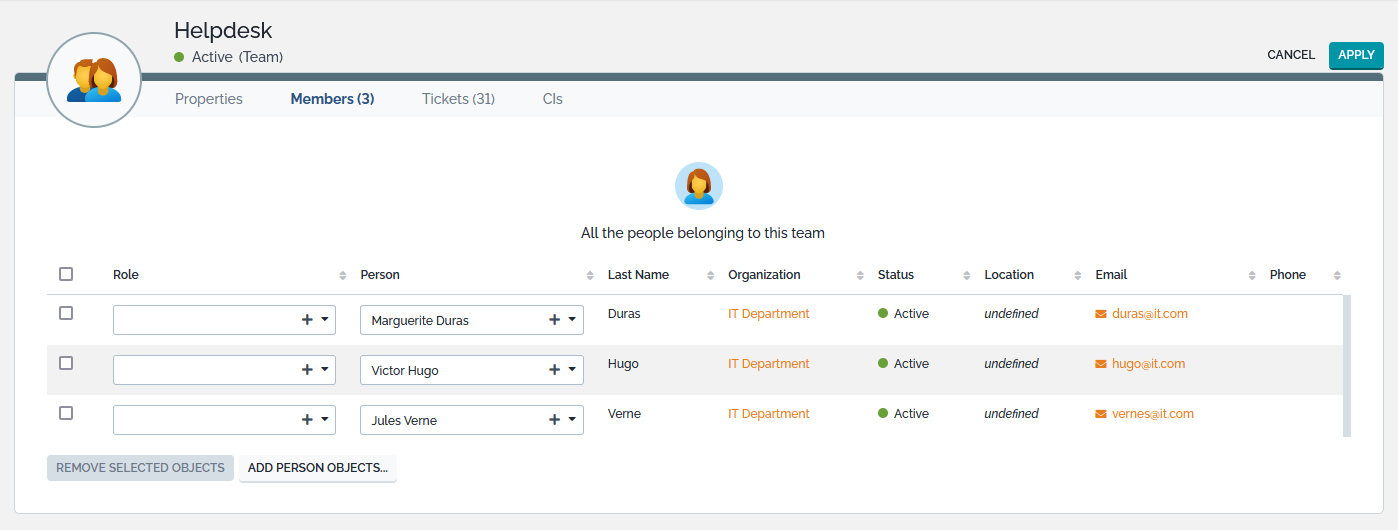Click the Helpdesk team avatar icon
1398x530 pixels.
[x=94, y=80]
